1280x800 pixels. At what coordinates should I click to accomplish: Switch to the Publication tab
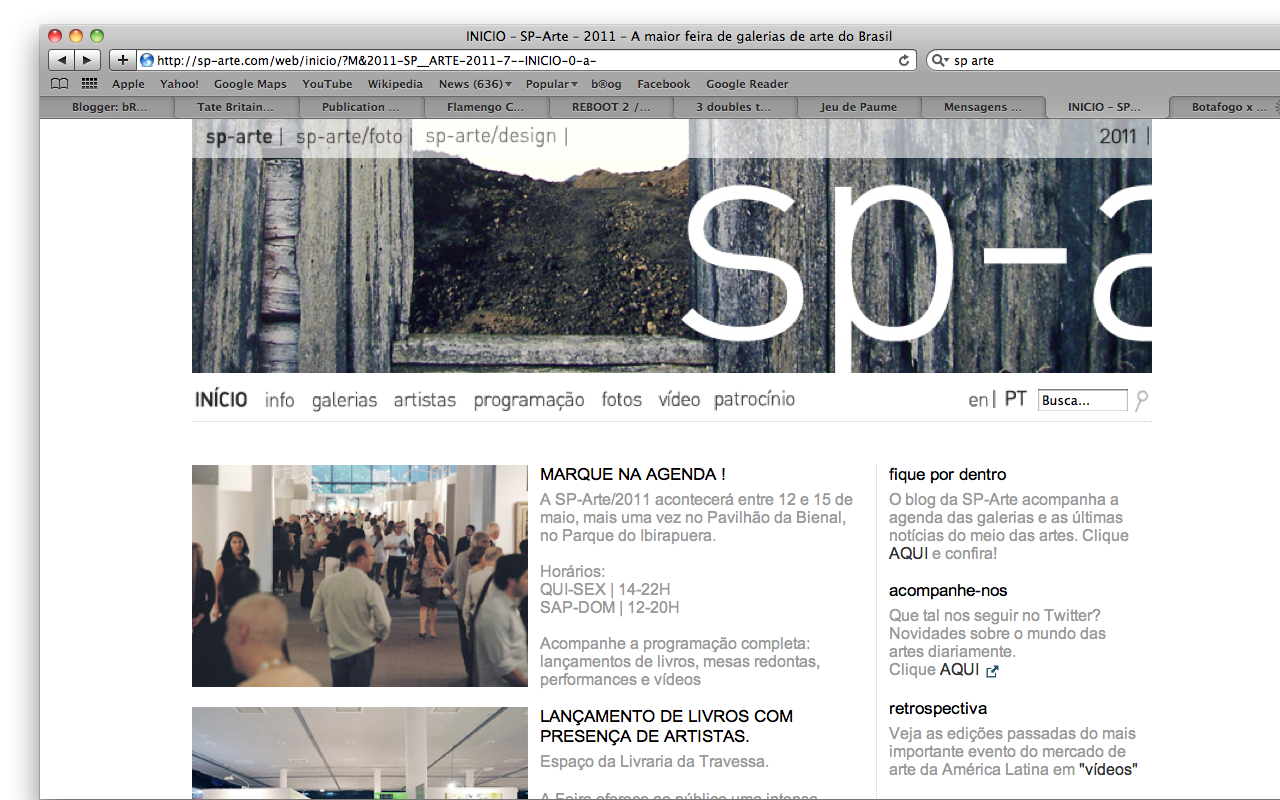point(360,107)
